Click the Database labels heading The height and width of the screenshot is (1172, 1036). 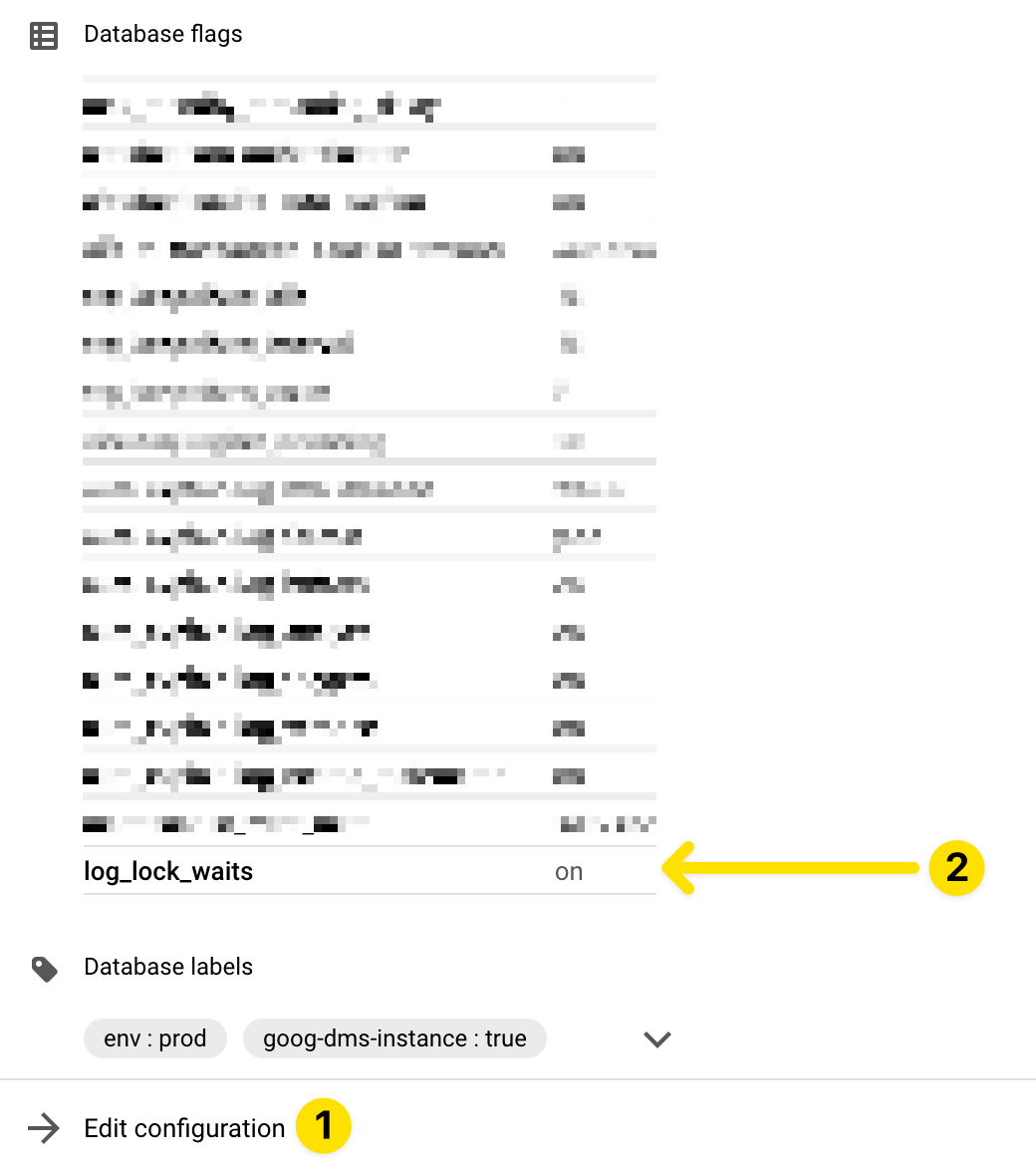(x=168, y=968)
